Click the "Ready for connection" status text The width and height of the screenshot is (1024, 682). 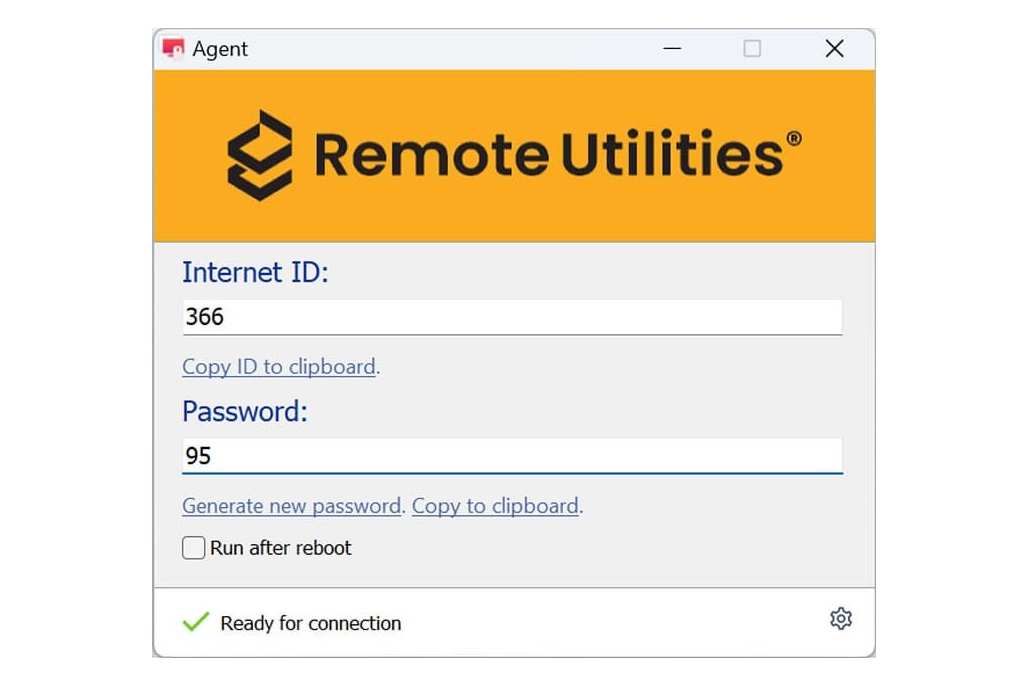tap(311, 623)
